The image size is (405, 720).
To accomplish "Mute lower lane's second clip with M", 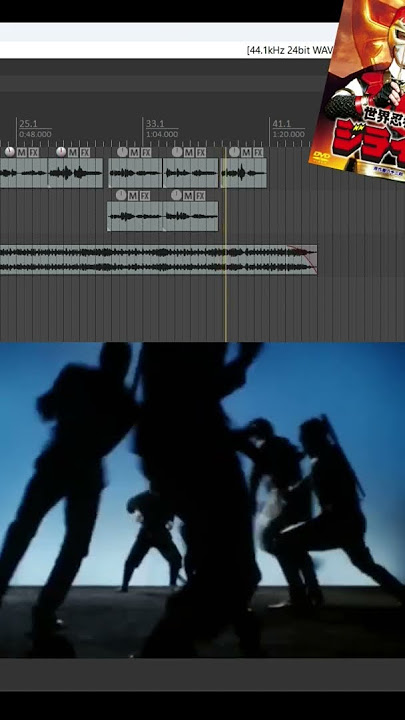I will 188,196.
